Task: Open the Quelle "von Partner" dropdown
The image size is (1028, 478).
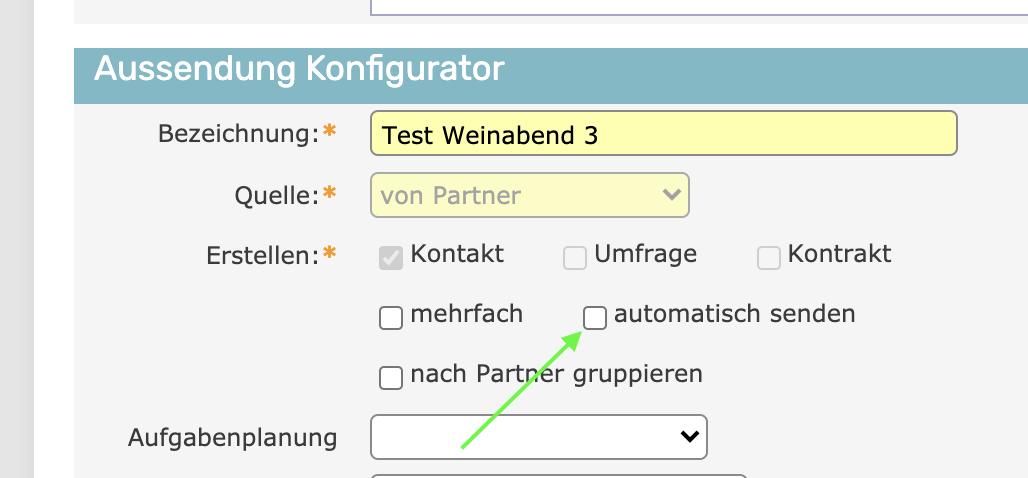Action: point(529,195)
